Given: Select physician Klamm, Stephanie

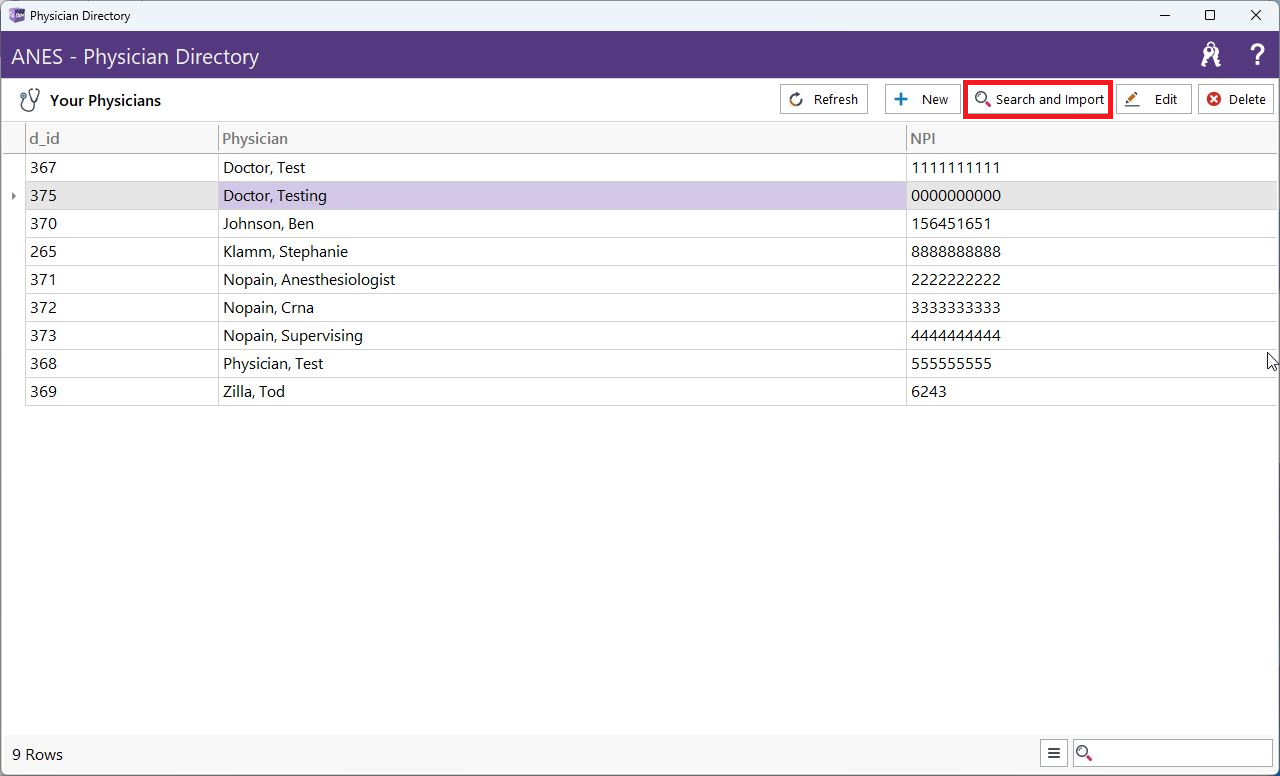Looking at the screenshot, I should [x=562, y=251].
